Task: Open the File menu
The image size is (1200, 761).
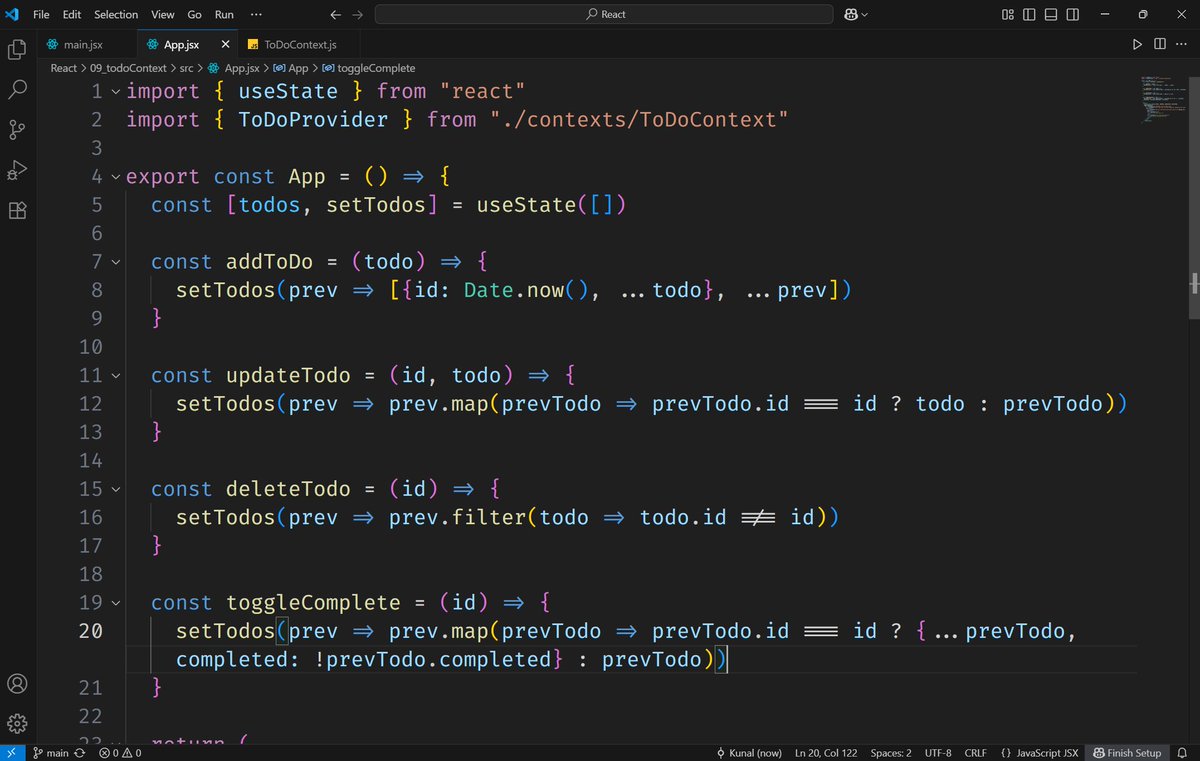Action: pos(41,15)
